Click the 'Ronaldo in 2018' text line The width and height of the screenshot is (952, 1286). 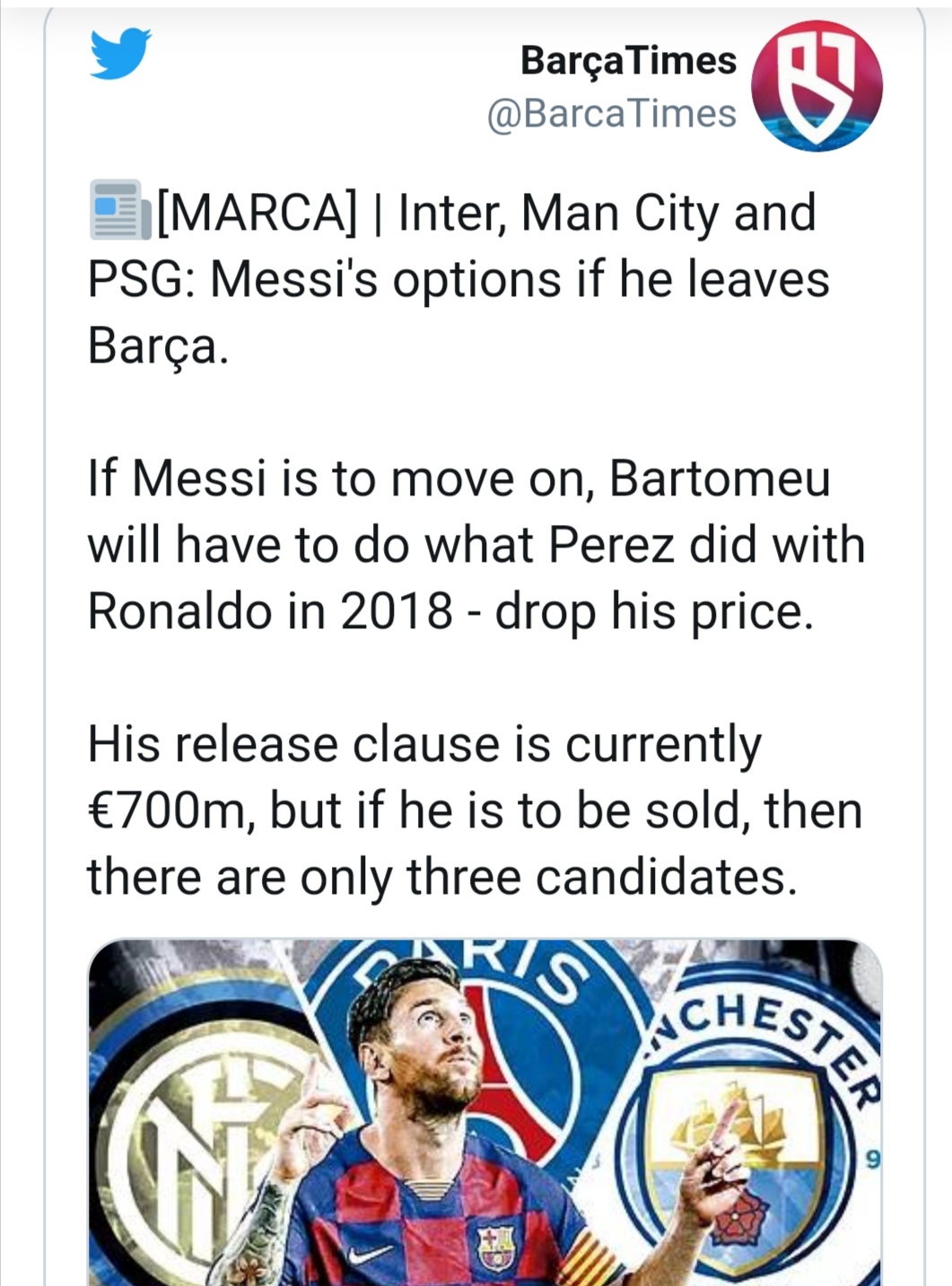coord(269,612)
